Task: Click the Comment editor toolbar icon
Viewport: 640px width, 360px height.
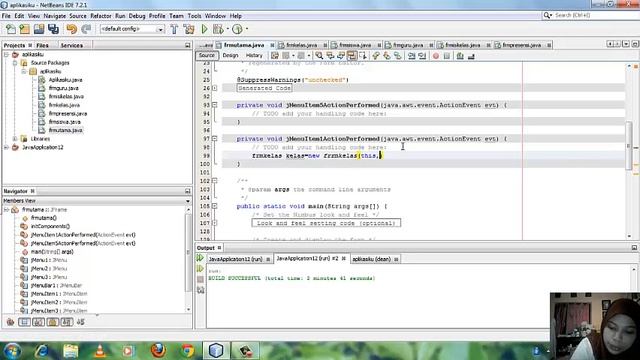Action: (460, 56)
